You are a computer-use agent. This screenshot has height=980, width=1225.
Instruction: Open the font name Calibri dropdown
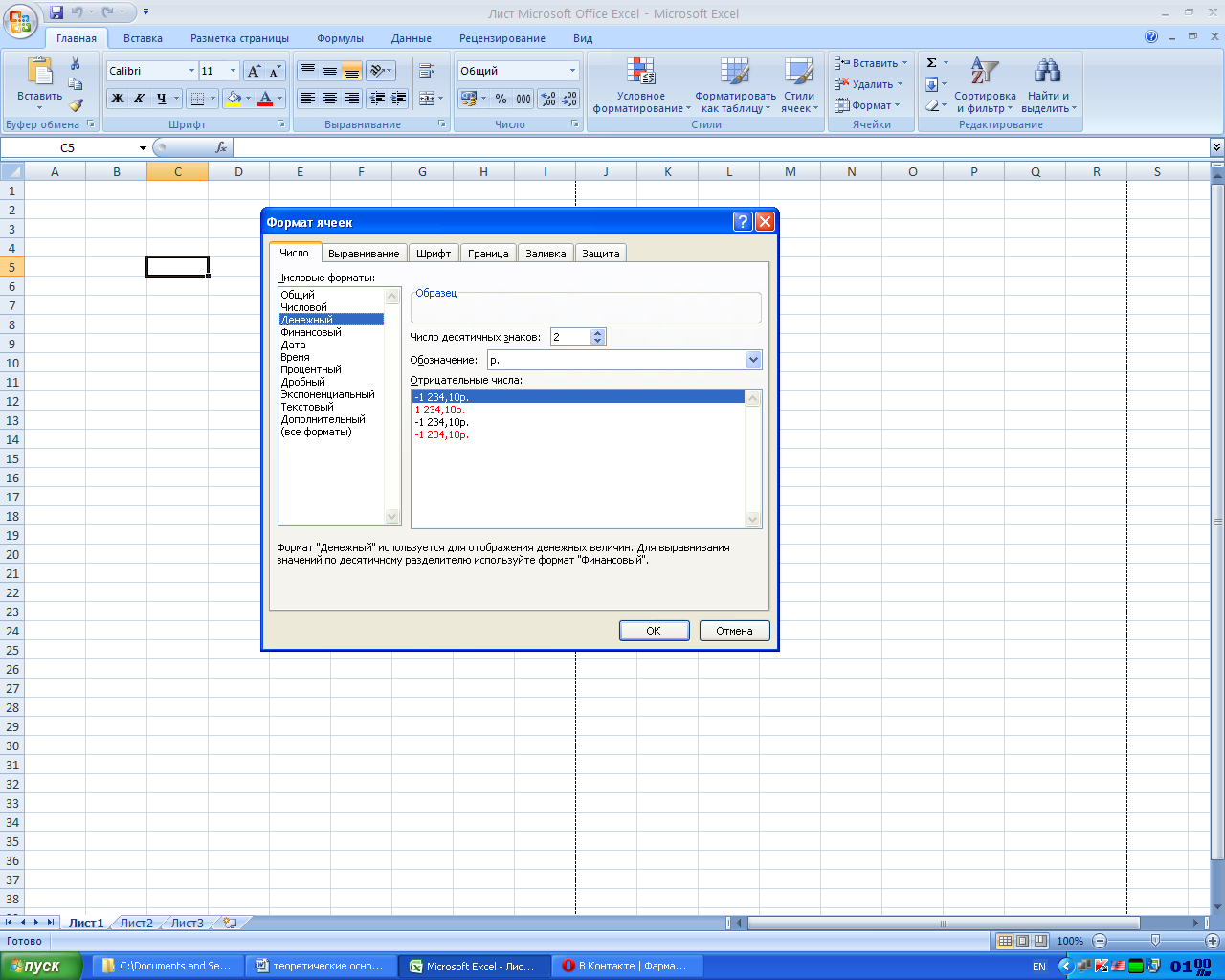(x=191, y=71)
